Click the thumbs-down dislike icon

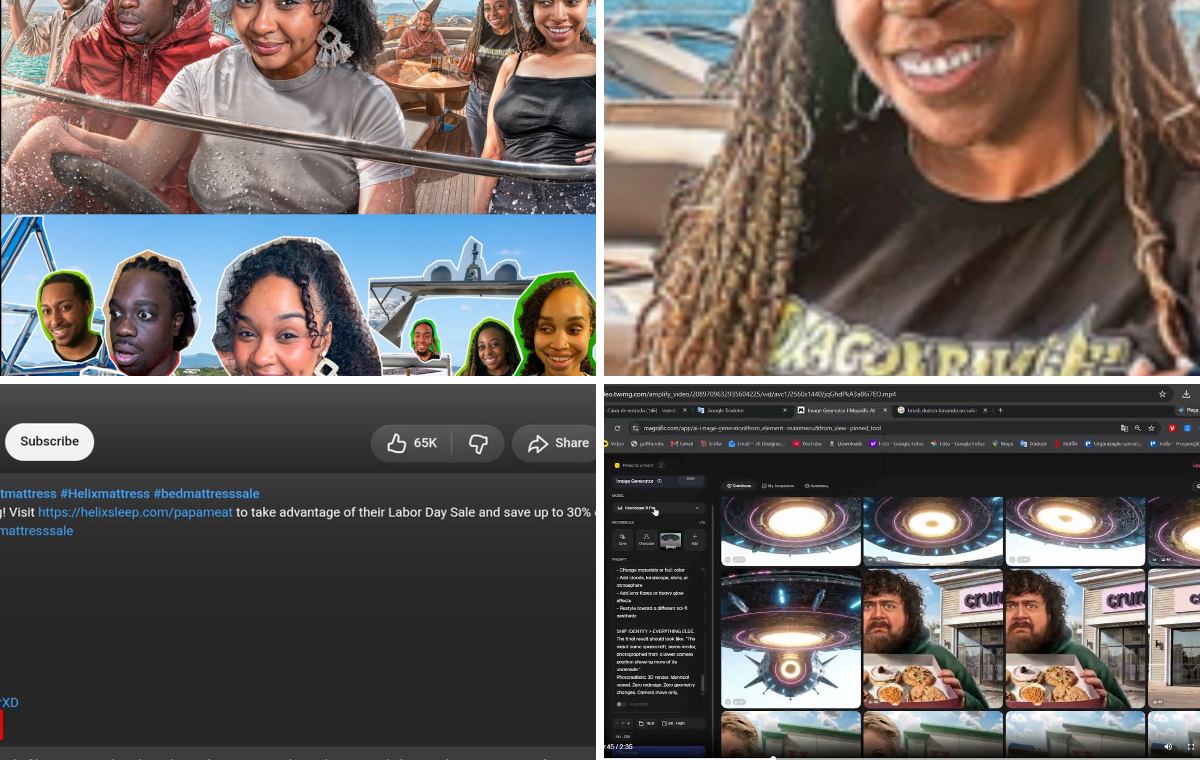479,443
